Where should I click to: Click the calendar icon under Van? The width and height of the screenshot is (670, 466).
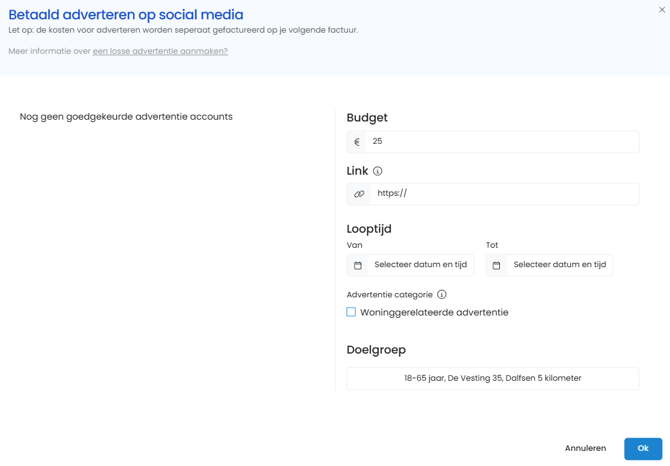point(358,265)
